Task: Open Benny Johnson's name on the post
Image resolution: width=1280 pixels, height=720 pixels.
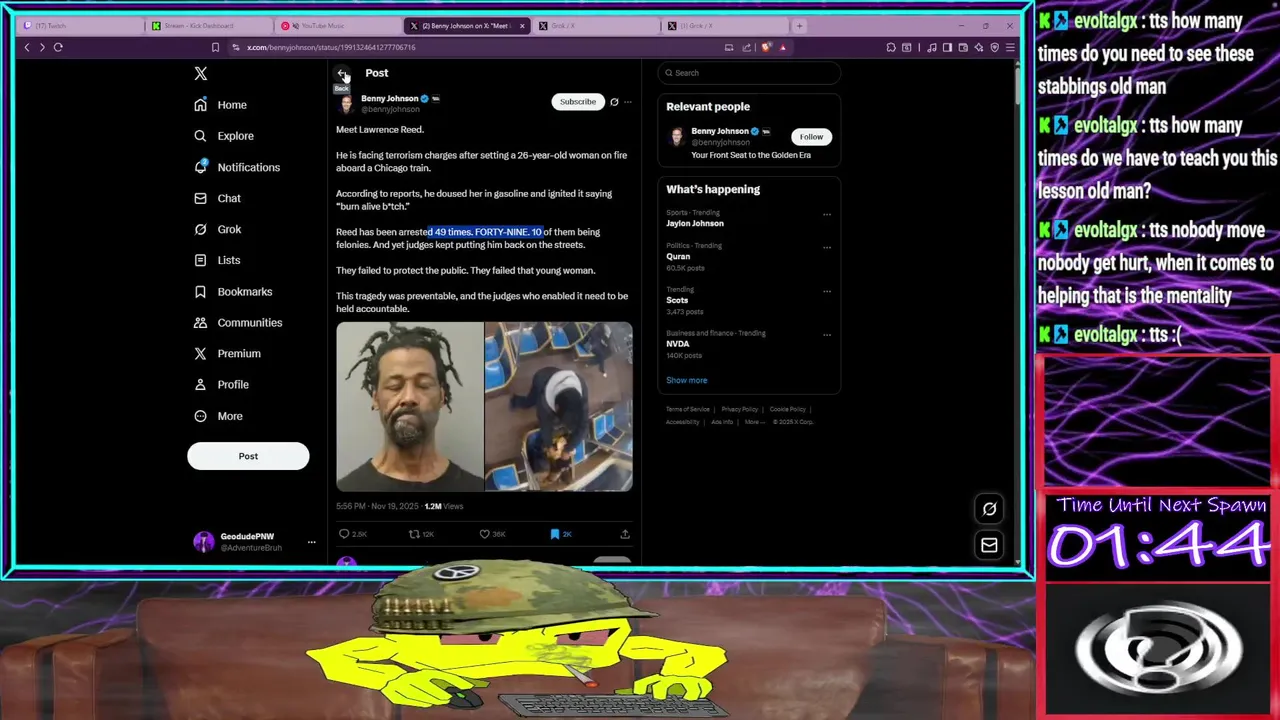Action: (x=389, y=99)
